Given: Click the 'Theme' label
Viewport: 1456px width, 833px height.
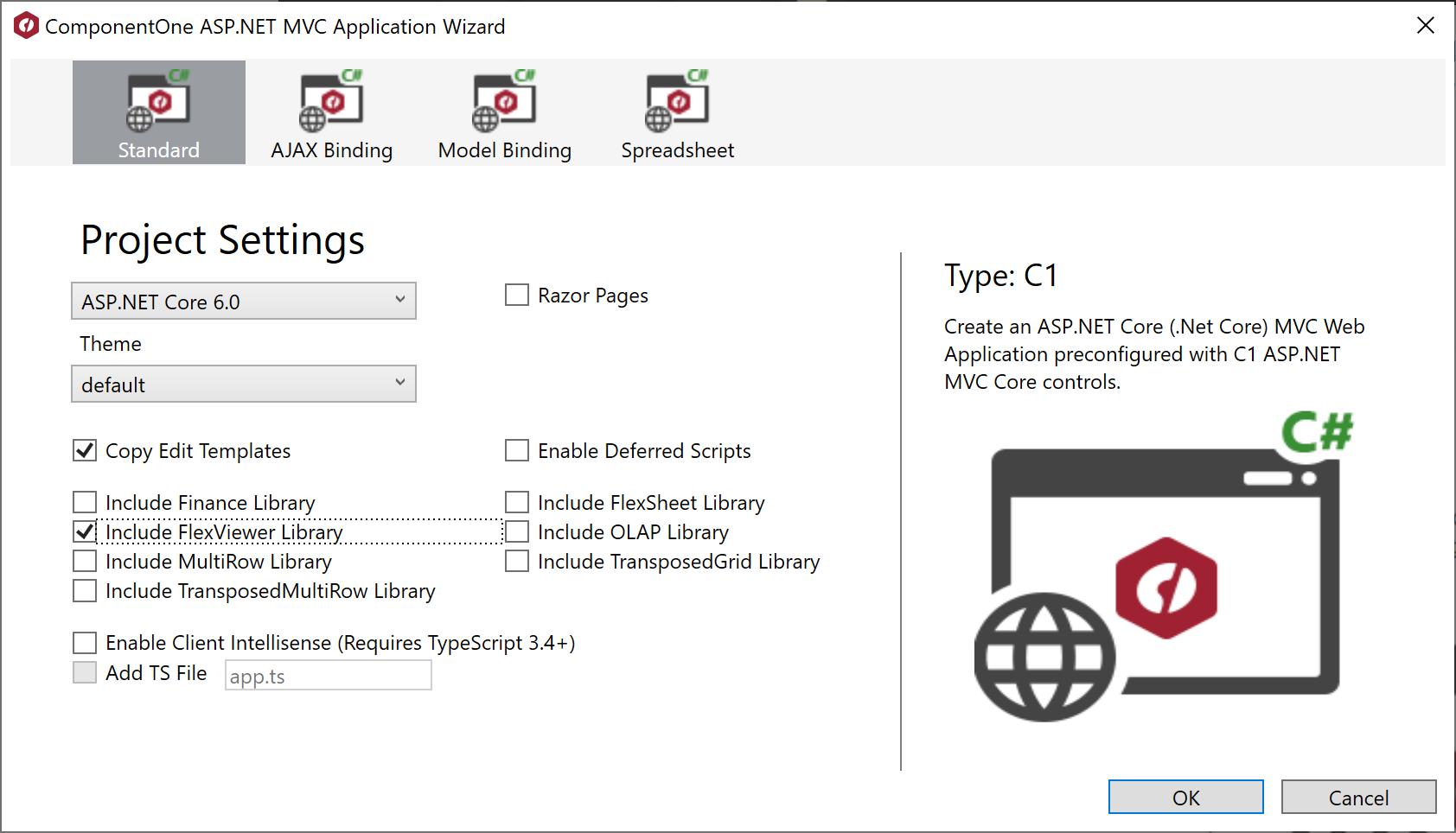Looking at the screenshot, I should (x=111, y=344).
